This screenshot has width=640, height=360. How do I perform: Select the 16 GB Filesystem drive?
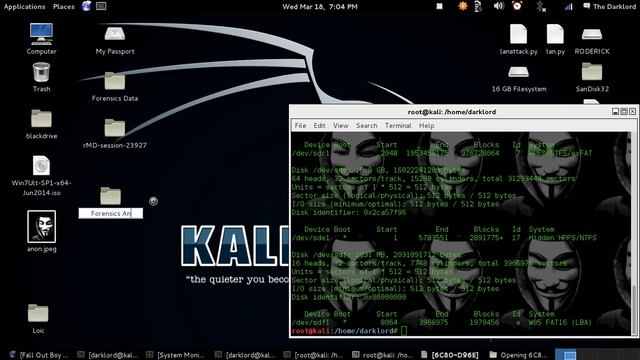click(518, 73)
